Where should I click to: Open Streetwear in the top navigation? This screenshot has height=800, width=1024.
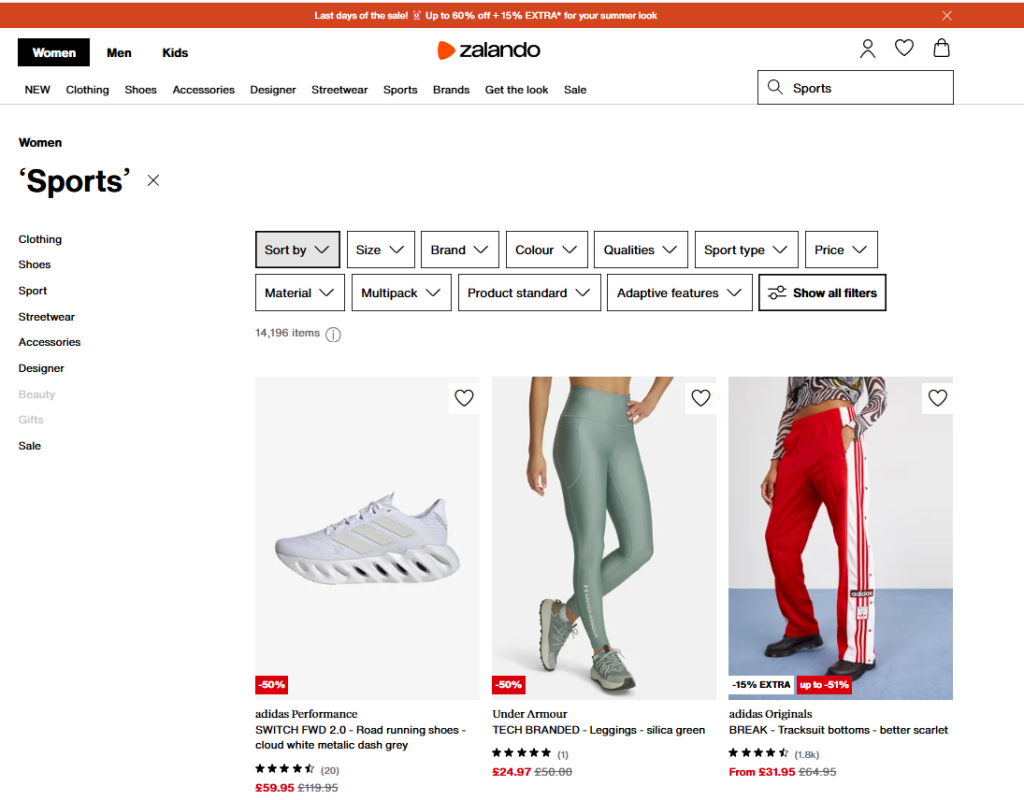(x=340, y=89)
